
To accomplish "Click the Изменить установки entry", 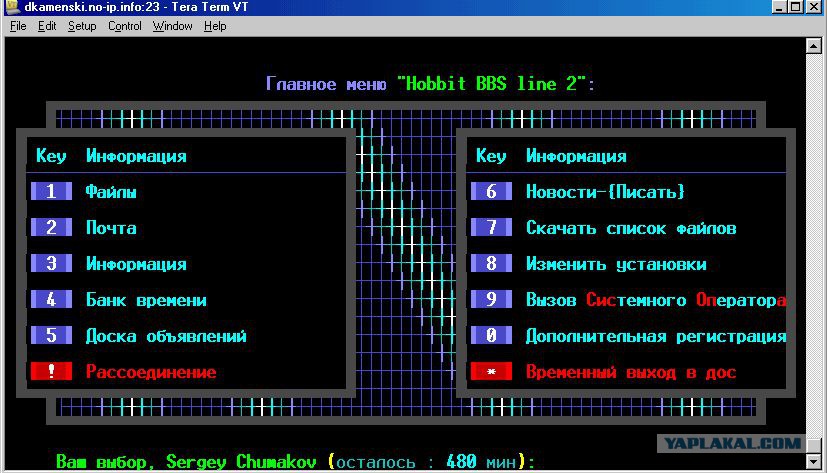I will (x=616, y=264).
